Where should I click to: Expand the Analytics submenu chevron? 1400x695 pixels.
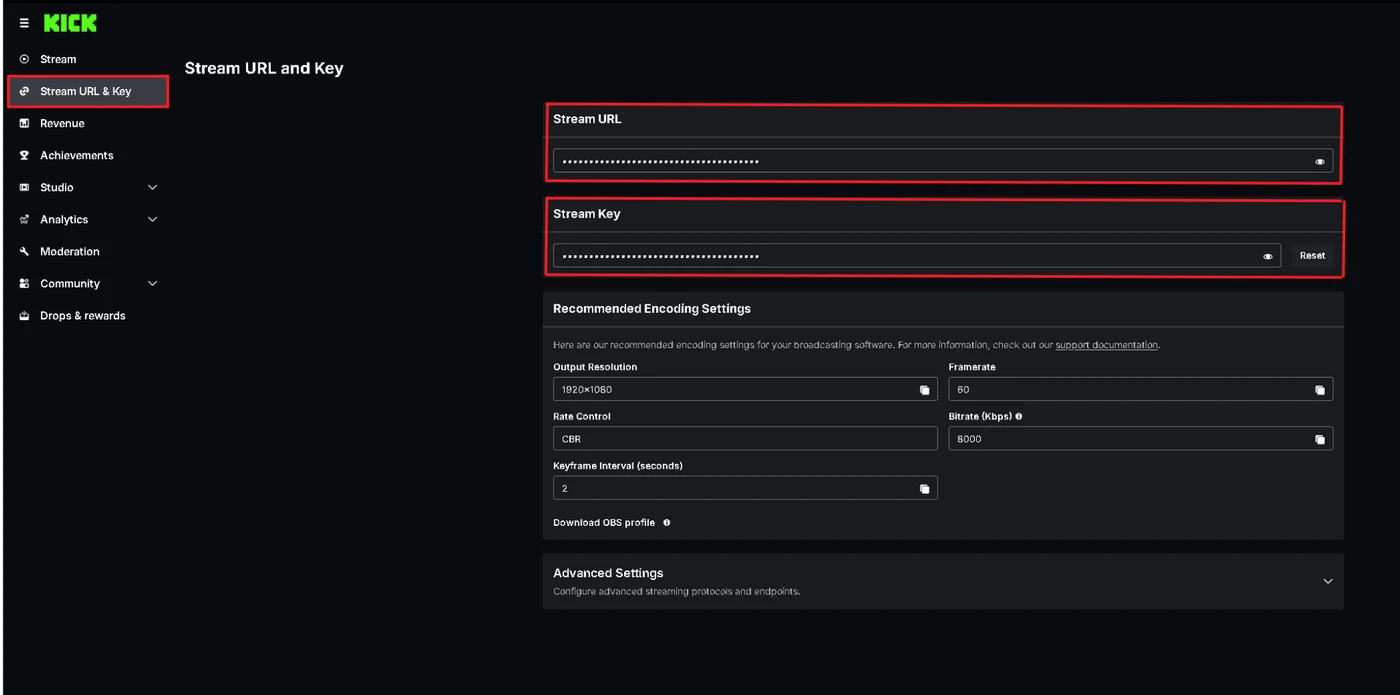152,219
